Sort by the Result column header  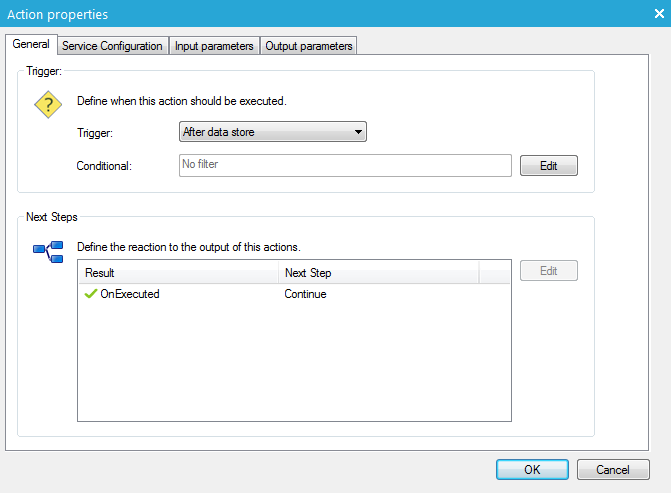(x=177, y=273)
